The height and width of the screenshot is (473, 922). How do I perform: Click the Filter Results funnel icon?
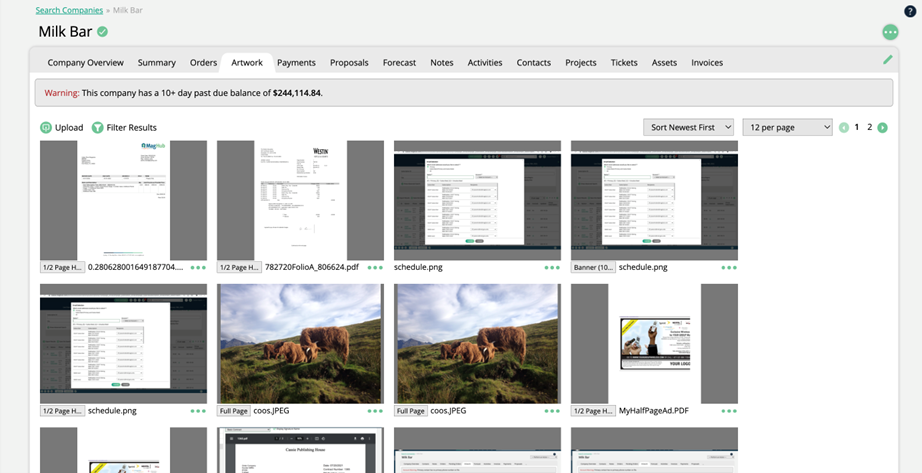[x=98, y=128]
